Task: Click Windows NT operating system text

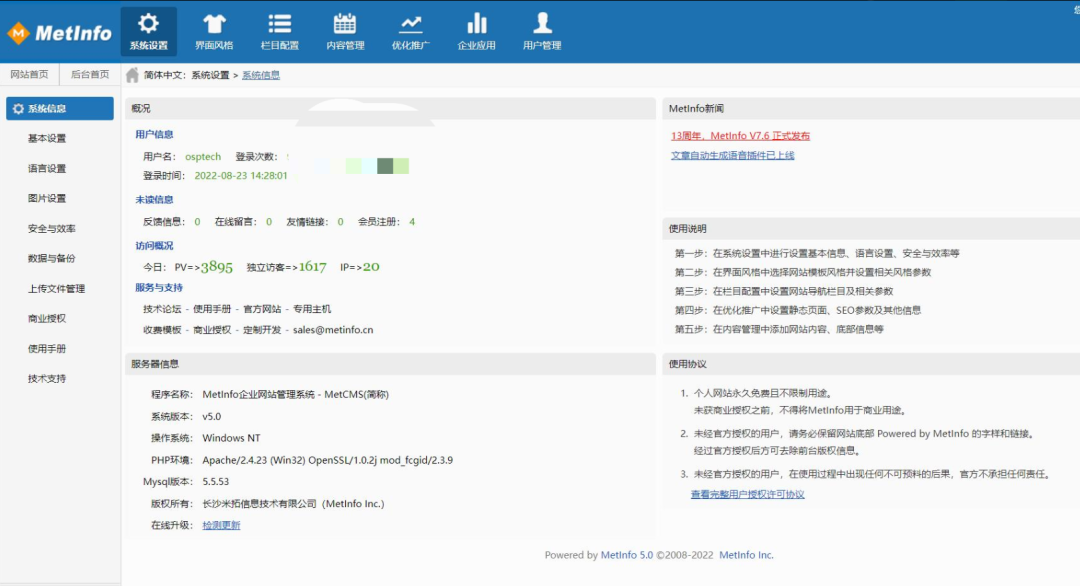Action: (x=231, y=438)
